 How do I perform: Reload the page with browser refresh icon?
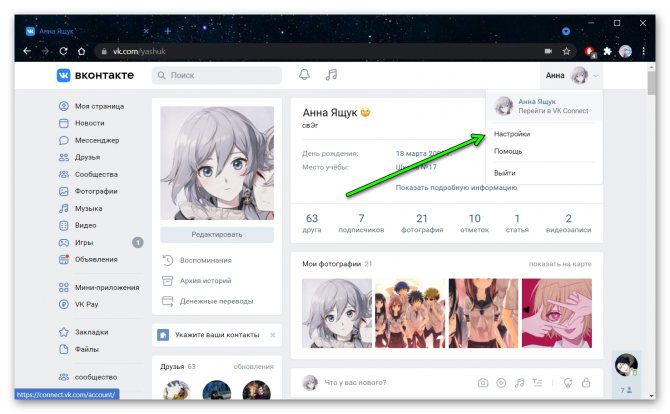point(63,51)
